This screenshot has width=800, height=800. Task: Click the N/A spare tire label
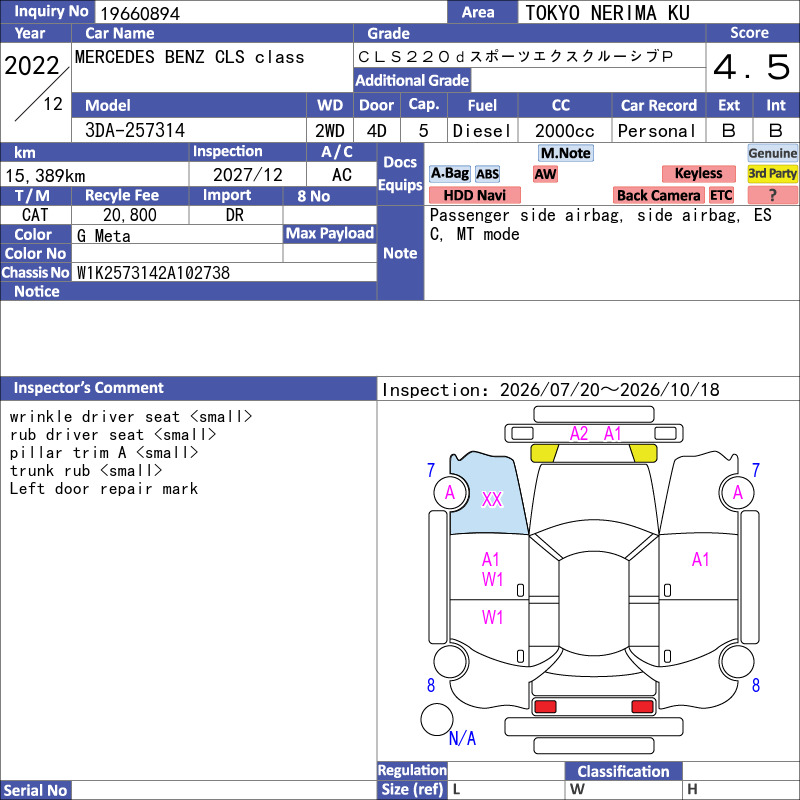[462, 738]
